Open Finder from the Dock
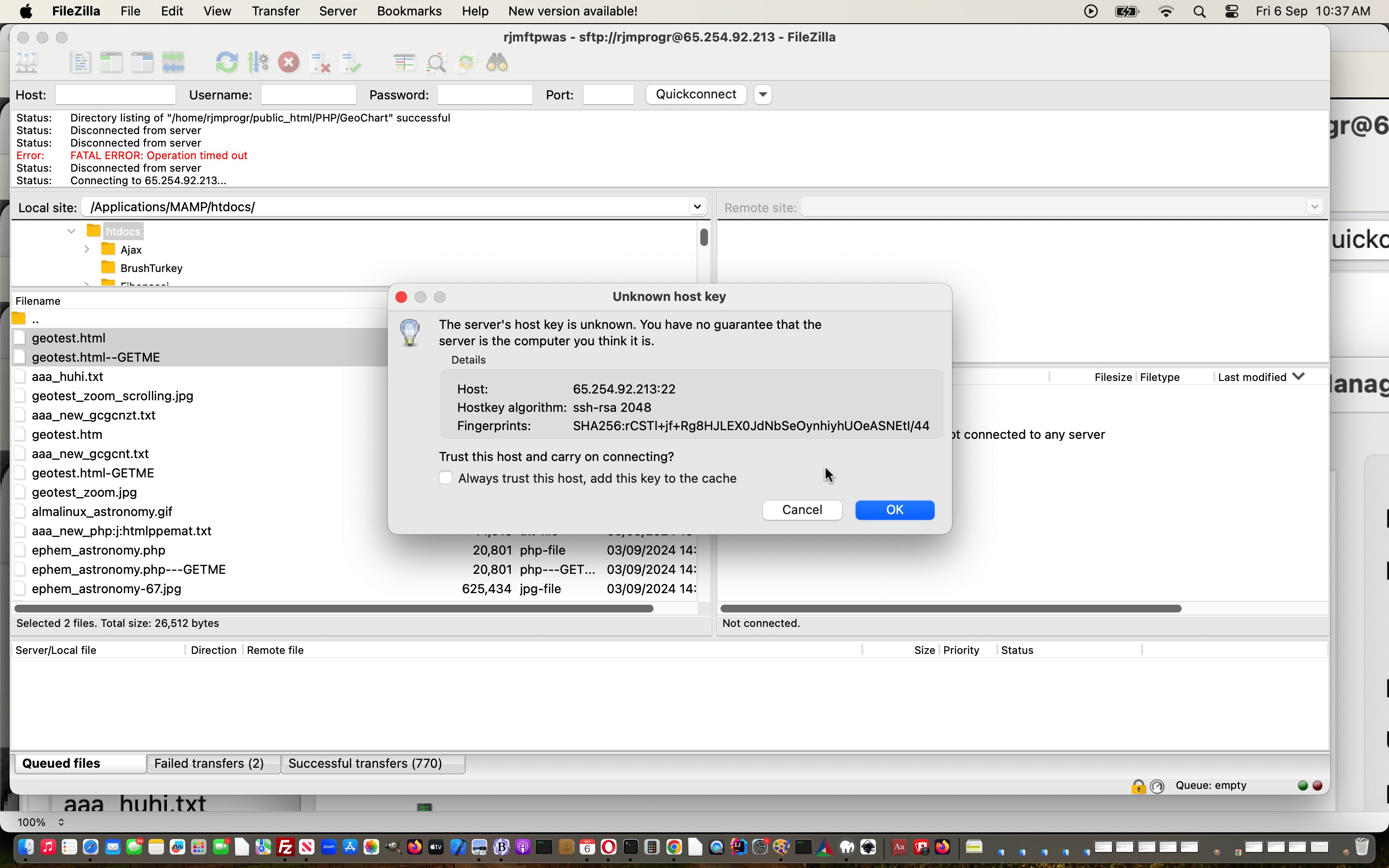This screenshot has height=868, width=1389. point(26,847)
